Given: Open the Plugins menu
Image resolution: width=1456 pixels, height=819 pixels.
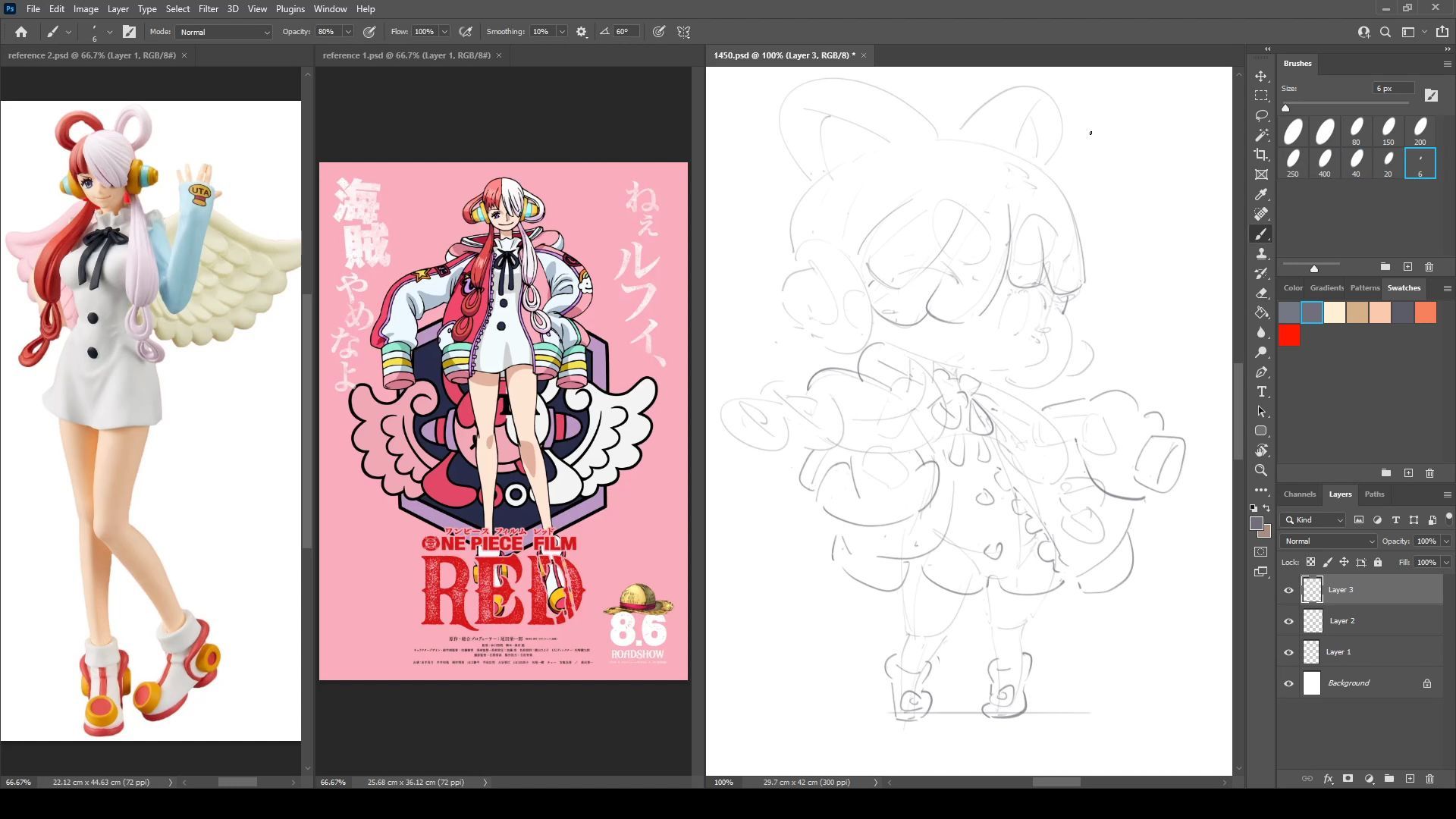Looking at the screenshot, I should [290, 9].
